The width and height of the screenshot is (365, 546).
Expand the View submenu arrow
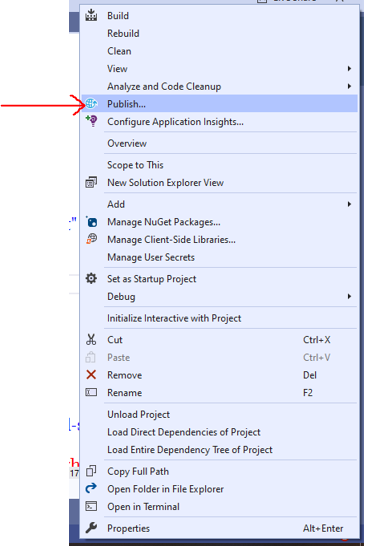coord(349,68)
